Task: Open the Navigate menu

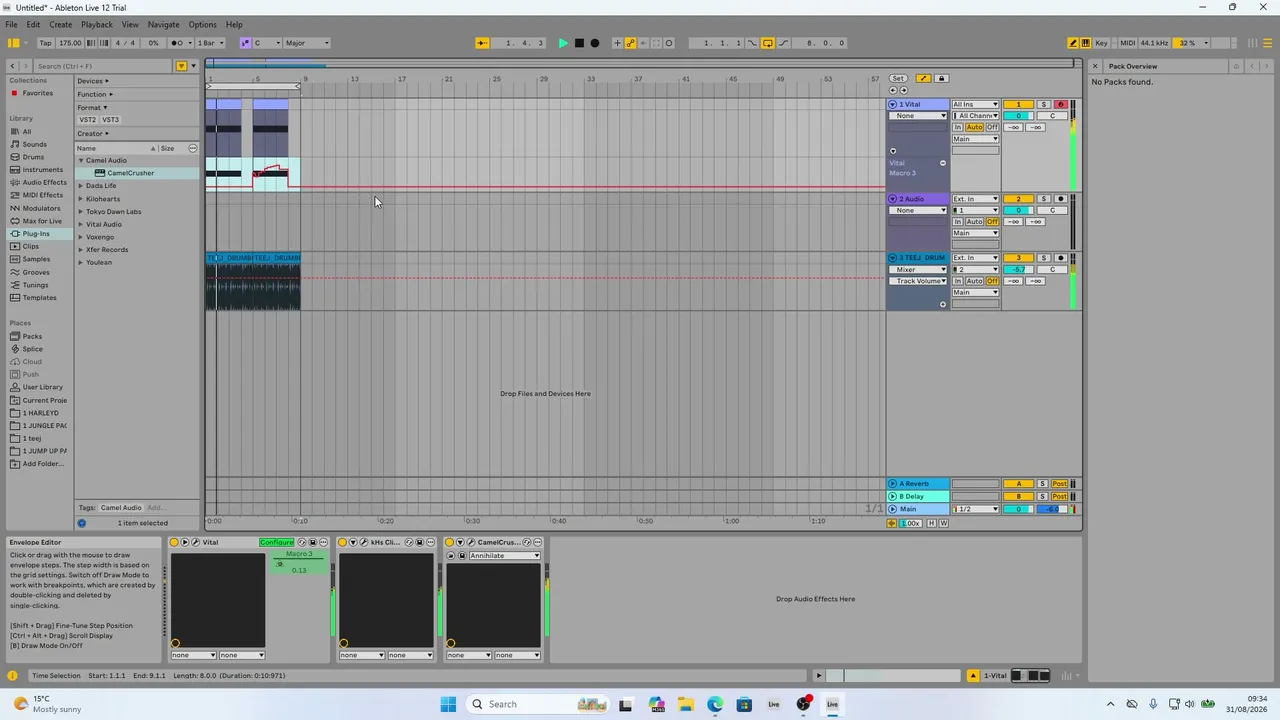Action: click(163, 24)
